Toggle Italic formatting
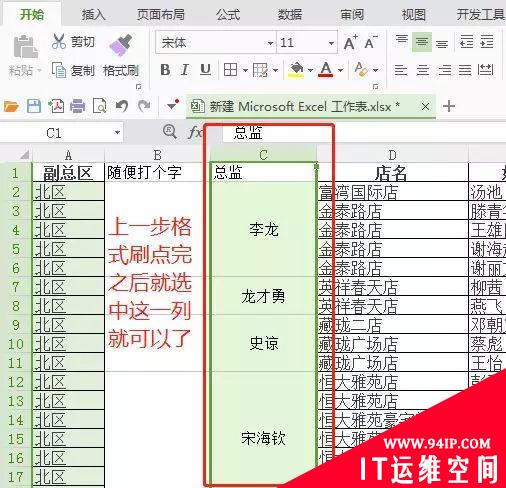Viewport: 506px width, 488px height. [x=185, y=70]
